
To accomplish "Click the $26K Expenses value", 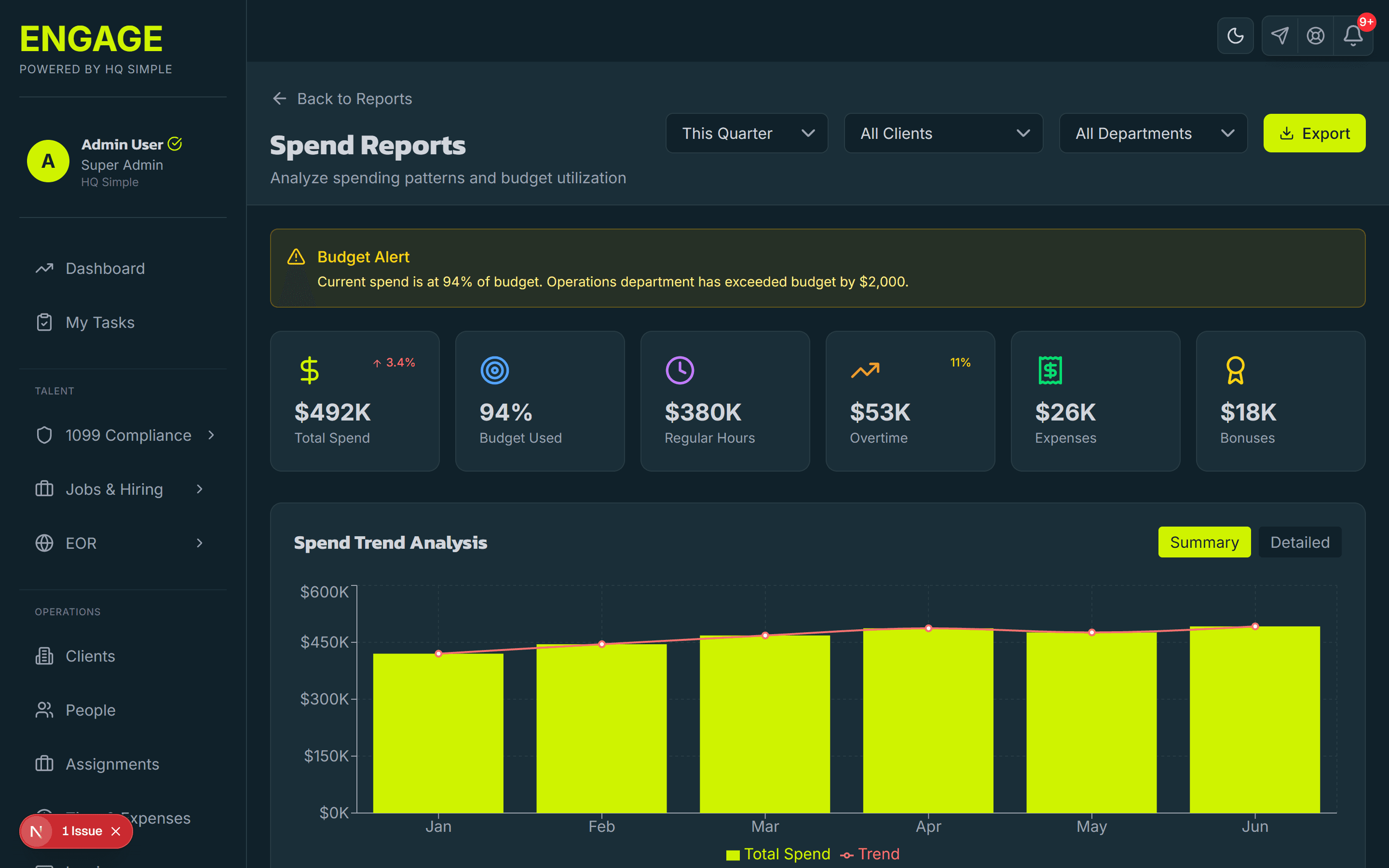I will point(1065,412).
